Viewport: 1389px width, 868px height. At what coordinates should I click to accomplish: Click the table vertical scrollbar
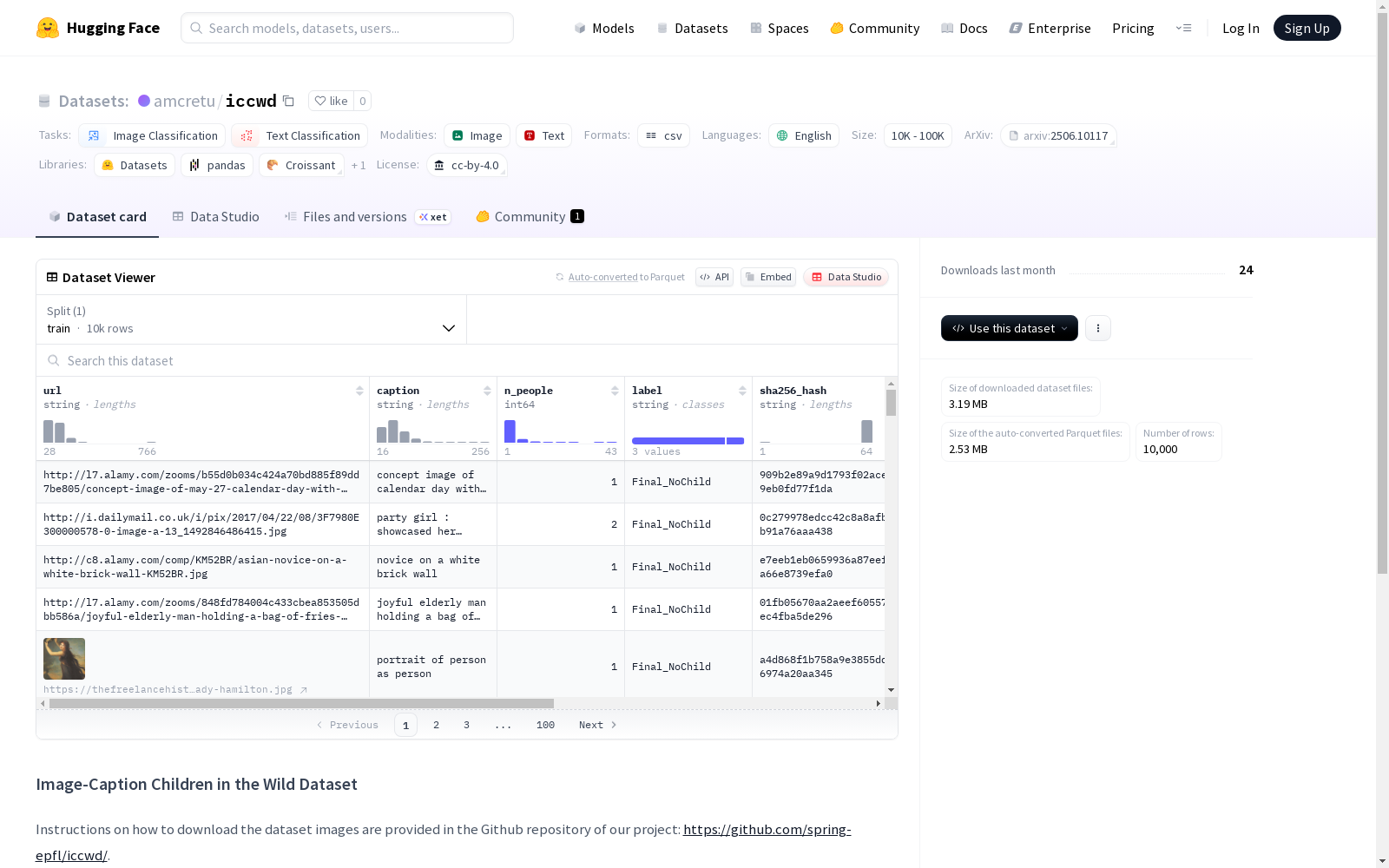coord(891,403)
